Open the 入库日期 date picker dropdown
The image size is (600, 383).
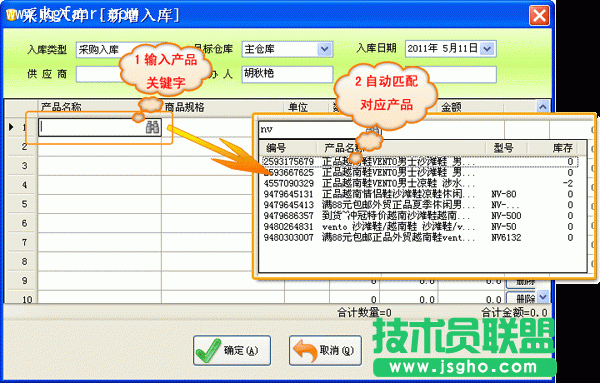tap(487, 49)
